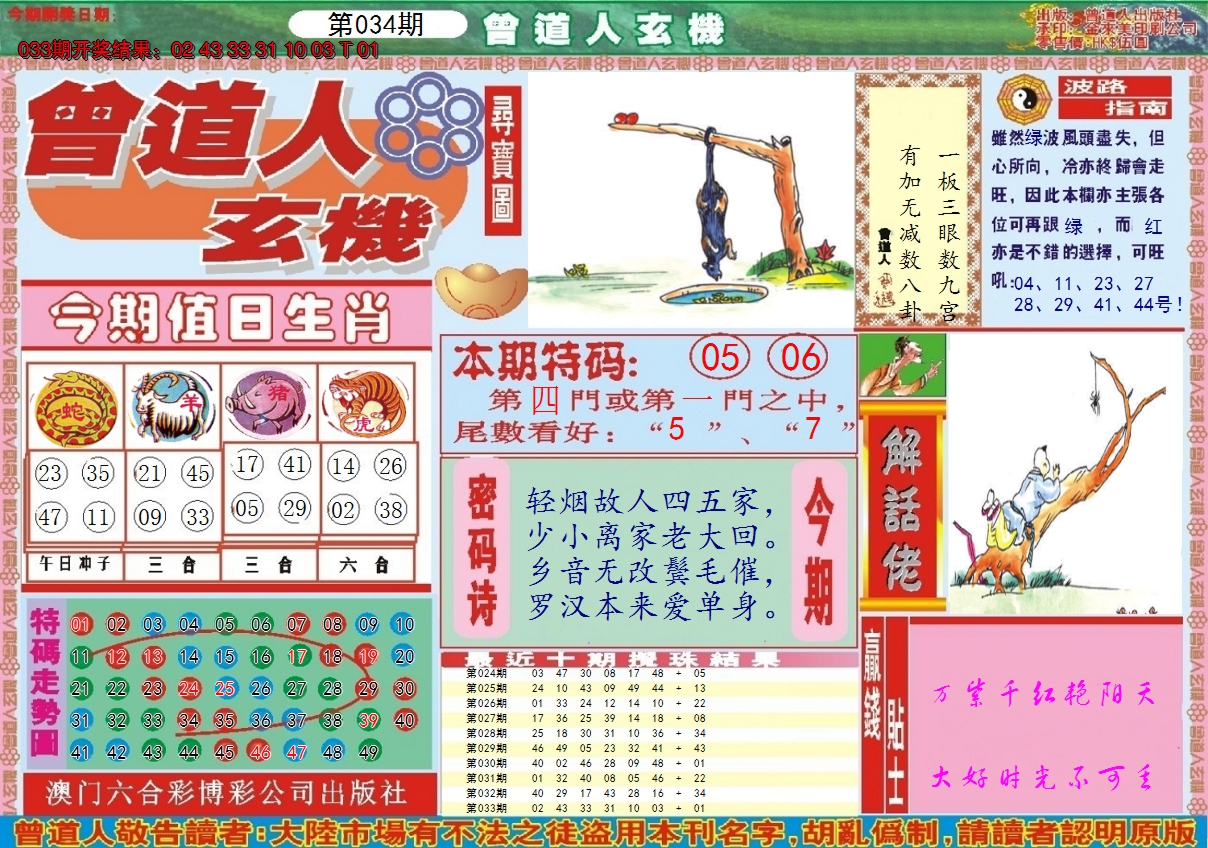Click the gold ingot icon
Screen dimensions: 1208x848
tap(479, 289)
